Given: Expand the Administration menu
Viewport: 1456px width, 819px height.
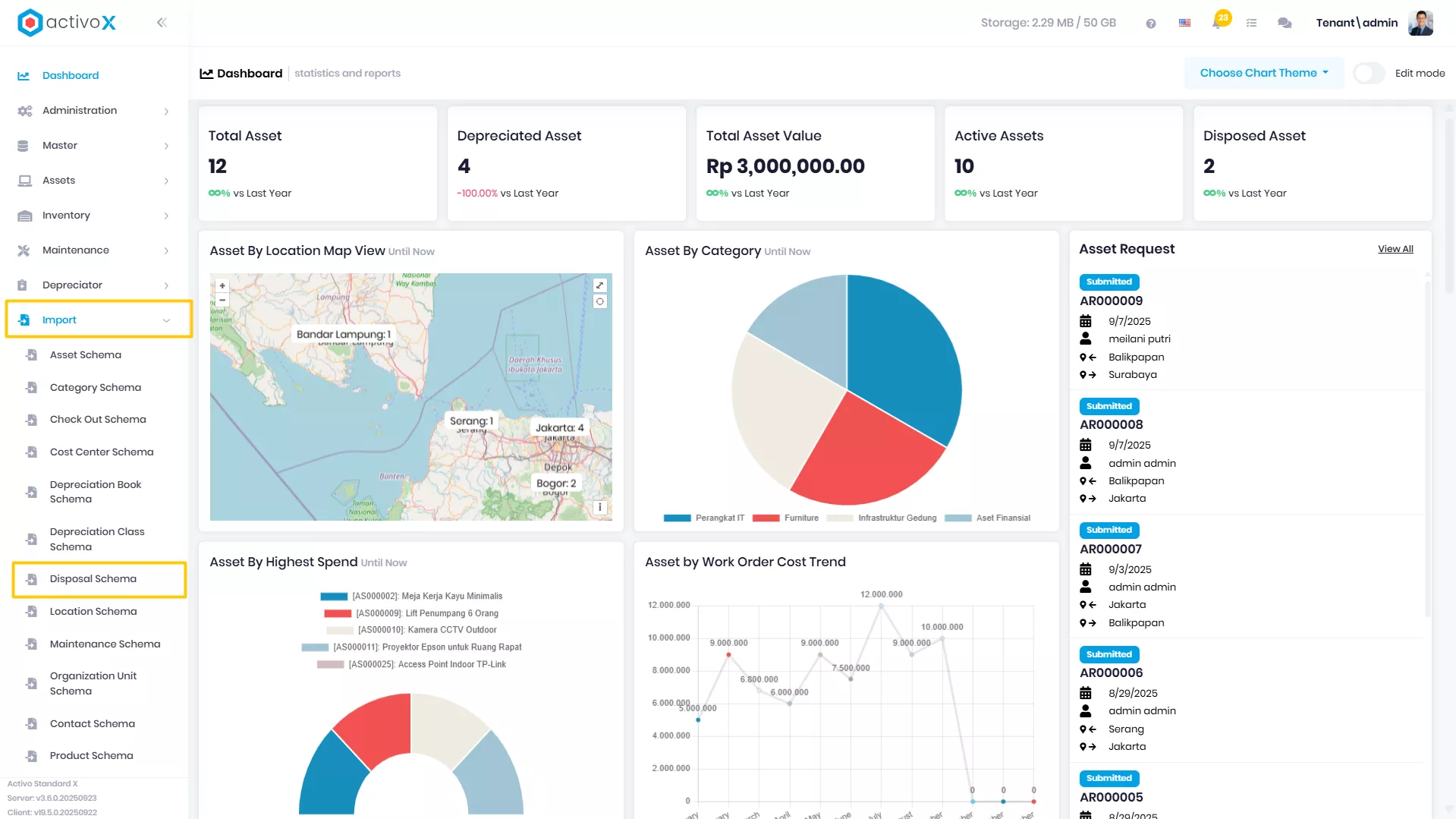Looking at the screenshot, I should tap(94, 111).
